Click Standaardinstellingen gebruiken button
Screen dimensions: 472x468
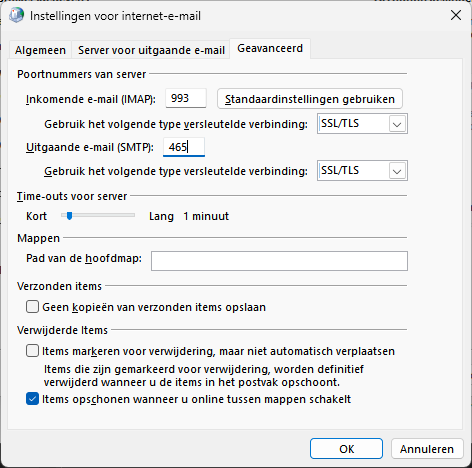pyautogui.click(x=310, y=99)
